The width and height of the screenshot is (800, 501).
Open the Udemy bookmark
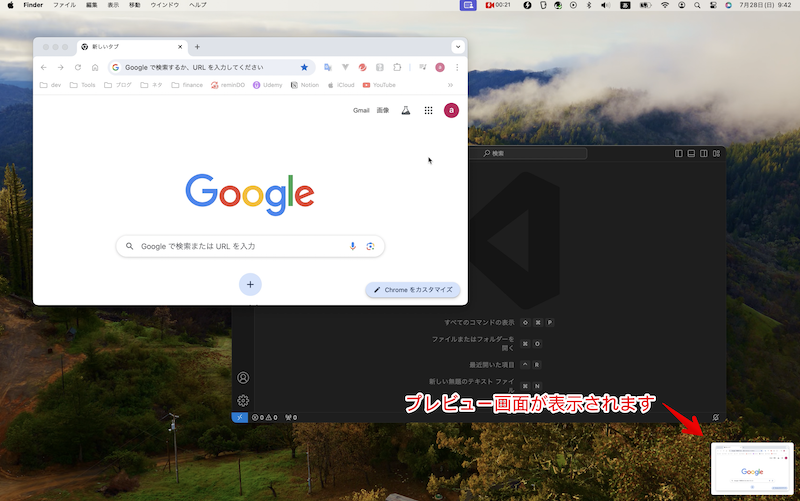point(268,85)
